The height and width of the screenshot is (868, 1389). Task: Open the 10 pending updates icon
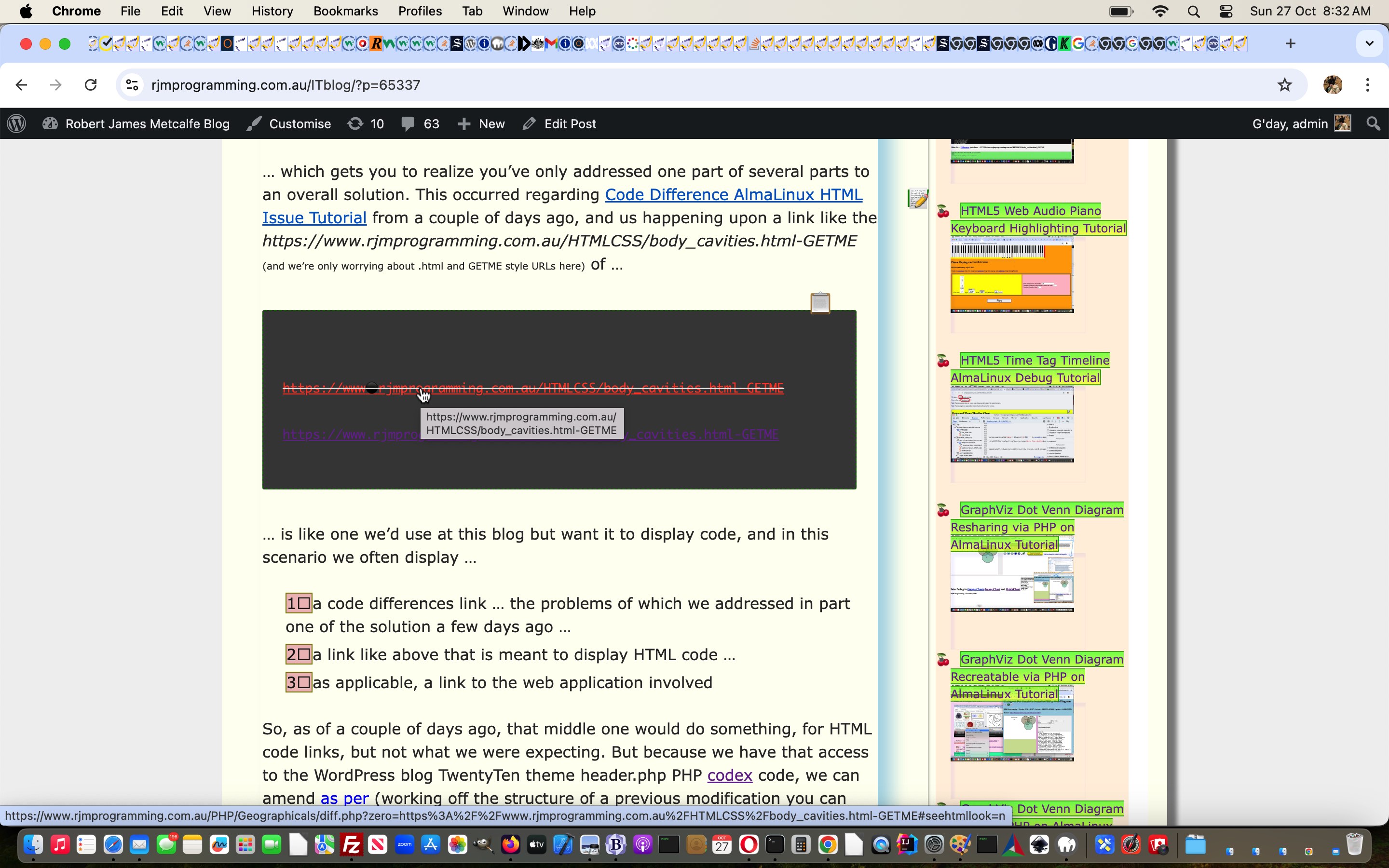pyautogui.click(x=366, y=123)
